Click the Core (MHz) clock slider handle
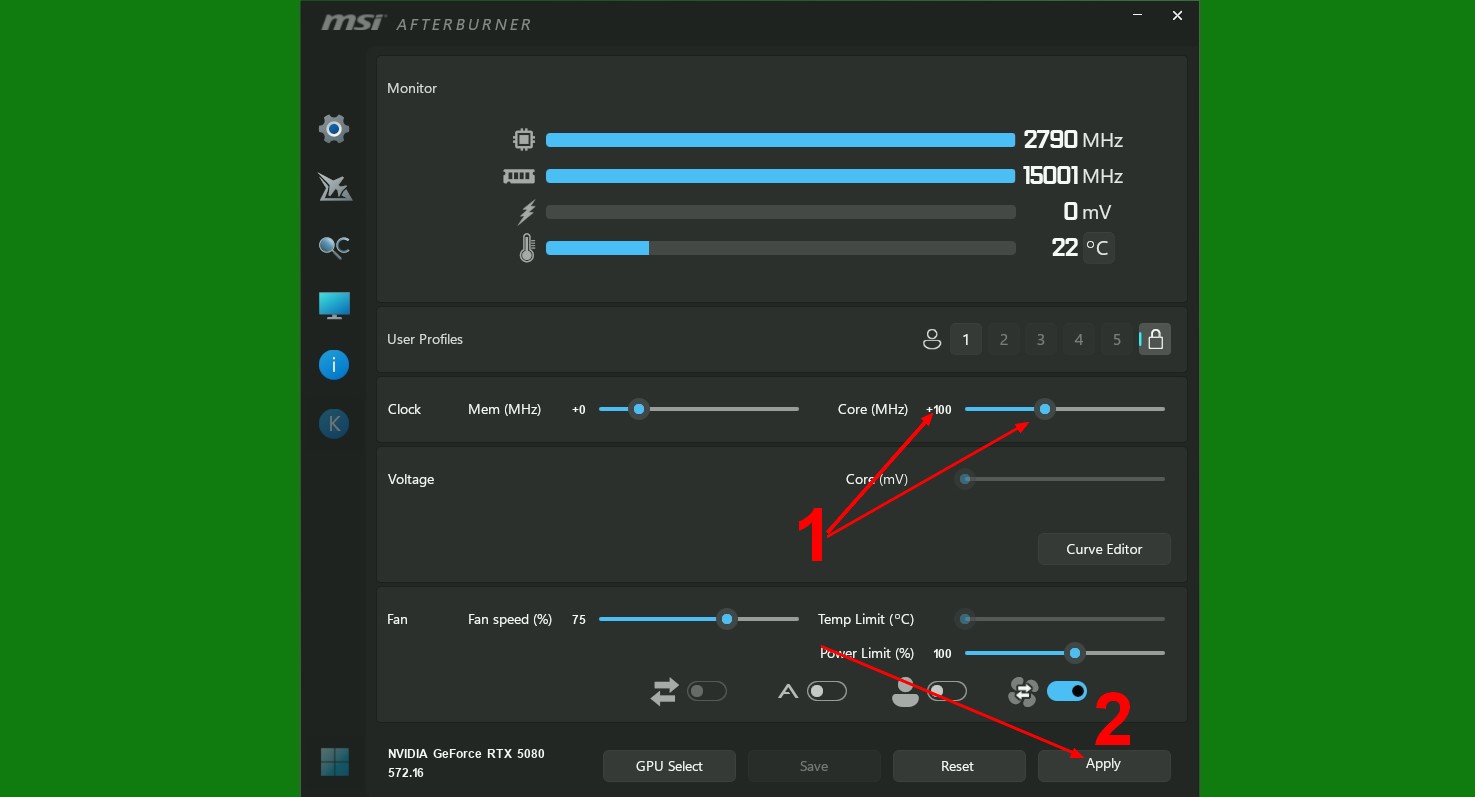This screenshot has height=797, width=1475. pyautogui.click(x=1045, y=409)
